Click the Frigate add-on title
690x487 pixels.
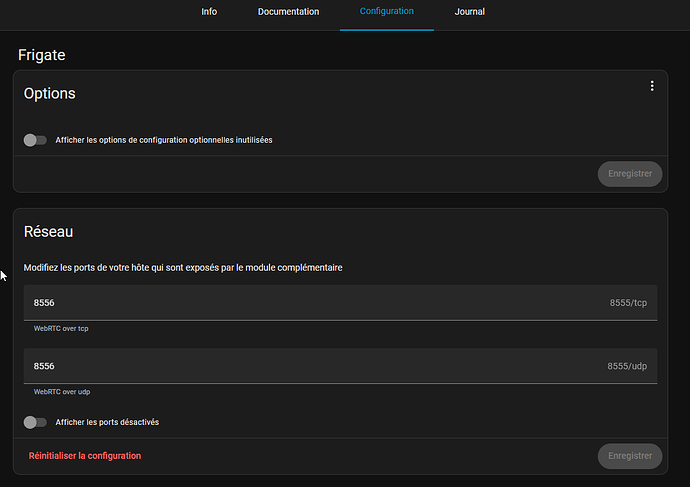(x=41, y=55)
